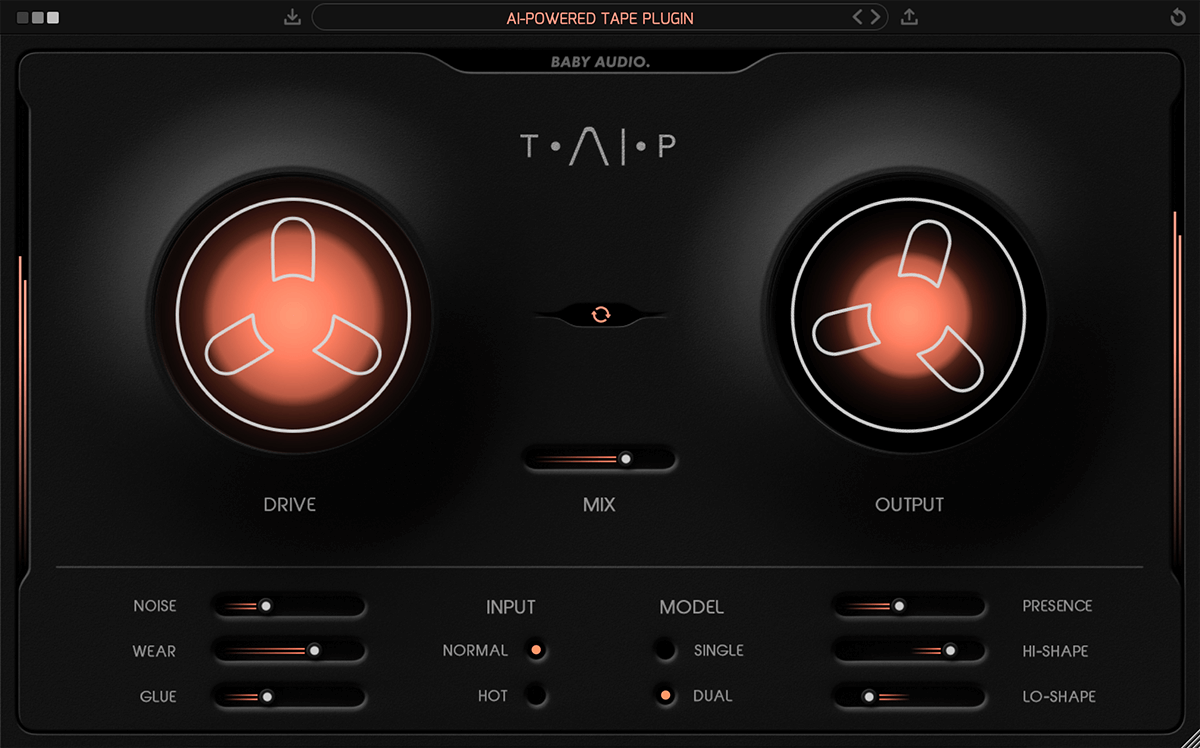Select HOT input radio button

(x=537, y=695)
